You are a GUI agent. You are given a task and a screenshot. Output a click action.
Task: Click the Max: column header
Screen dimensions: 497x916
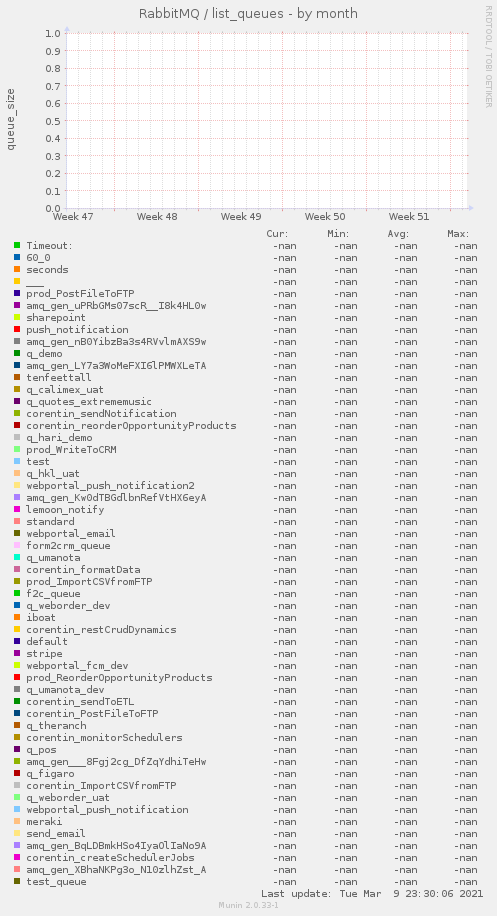click(x=458, y=234)
